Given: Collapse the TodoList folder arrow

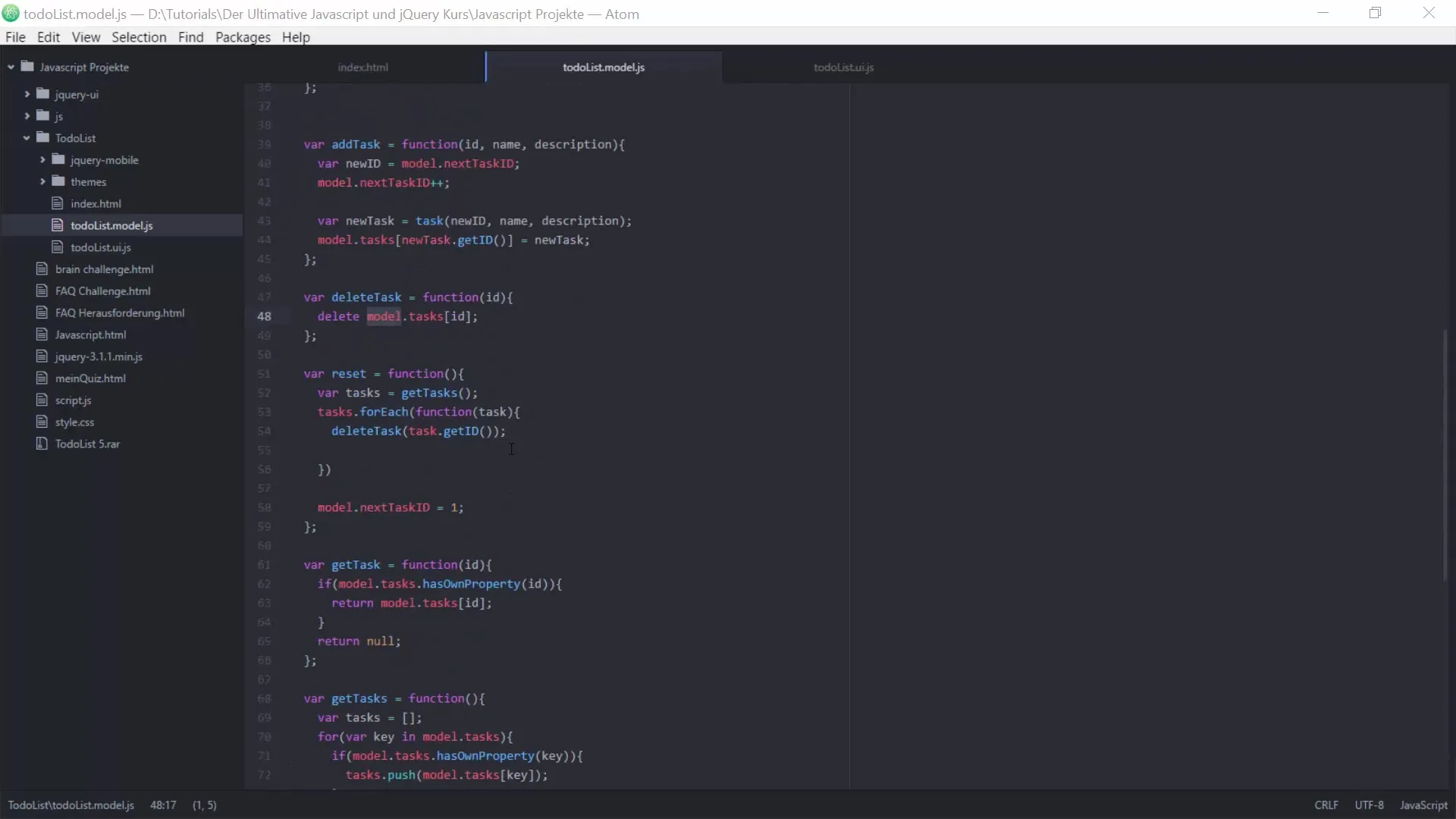Looking at the screenshot, I should [27, 138].
